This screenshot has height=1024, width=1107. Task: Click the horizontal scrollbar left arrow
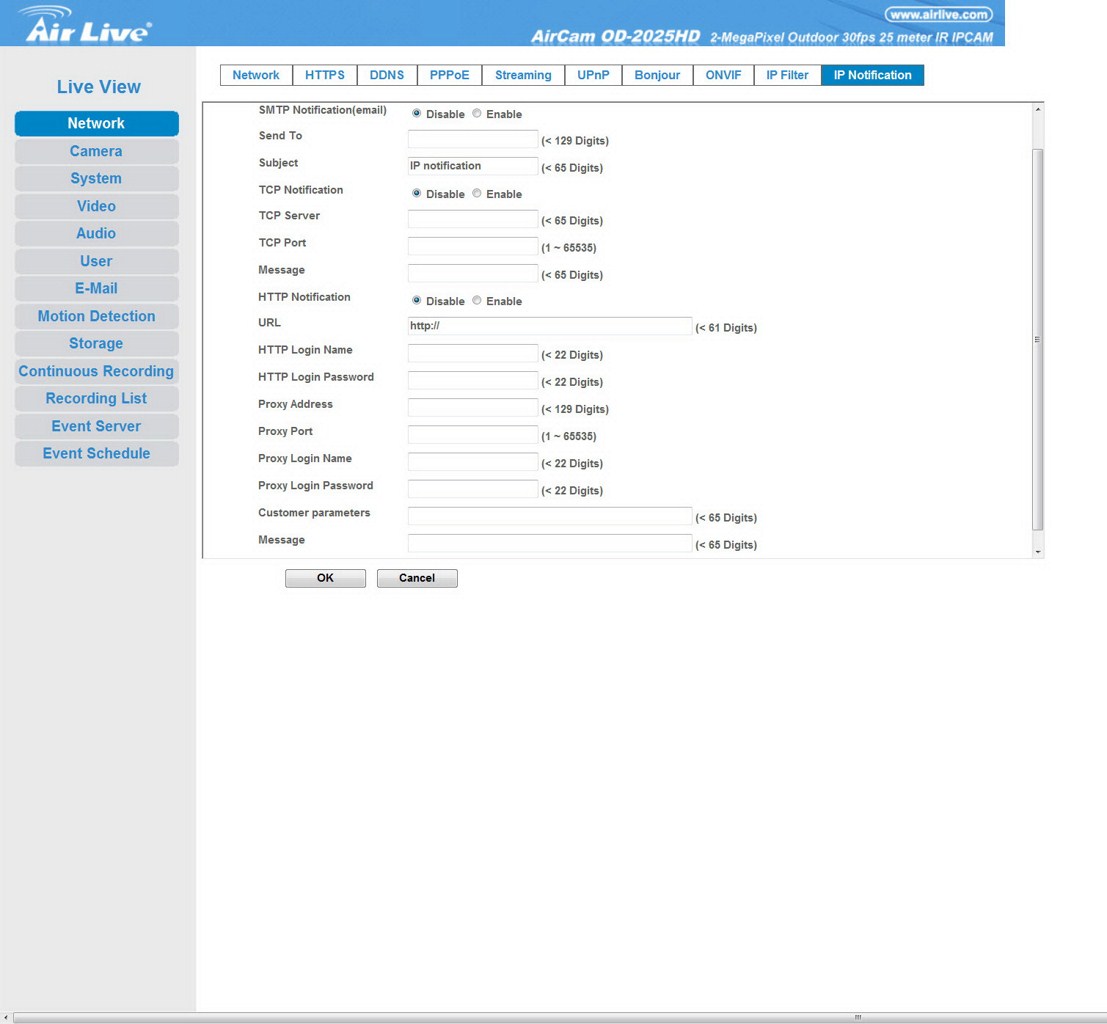6,1018
